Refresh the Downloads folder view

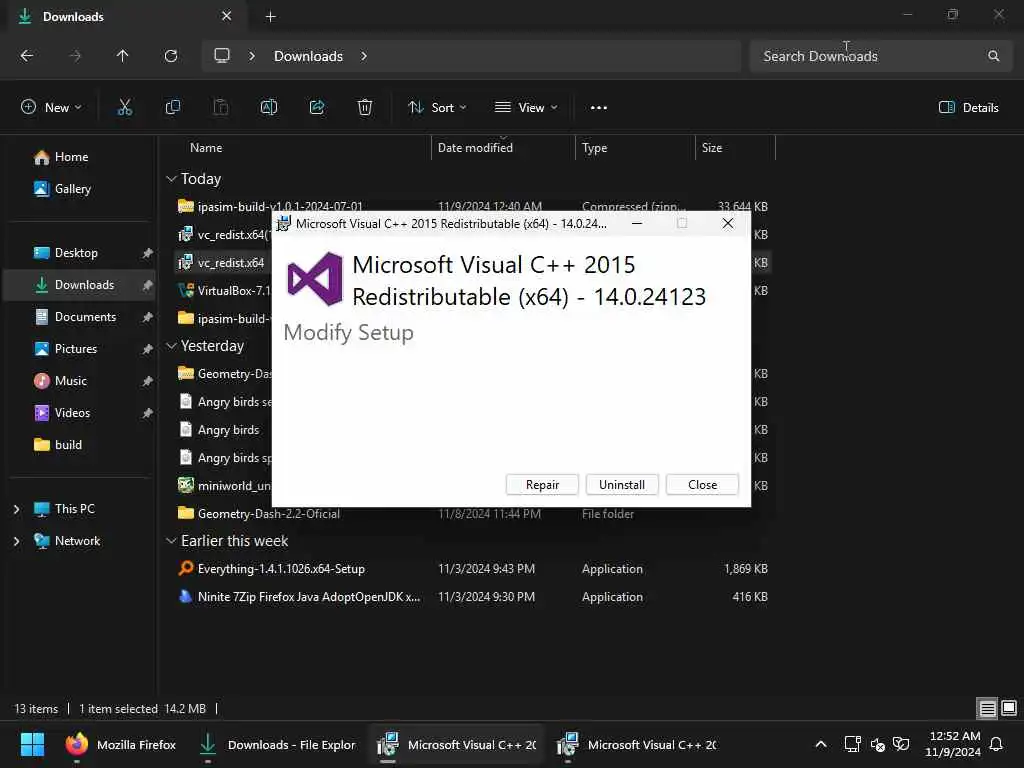[171, 56]
